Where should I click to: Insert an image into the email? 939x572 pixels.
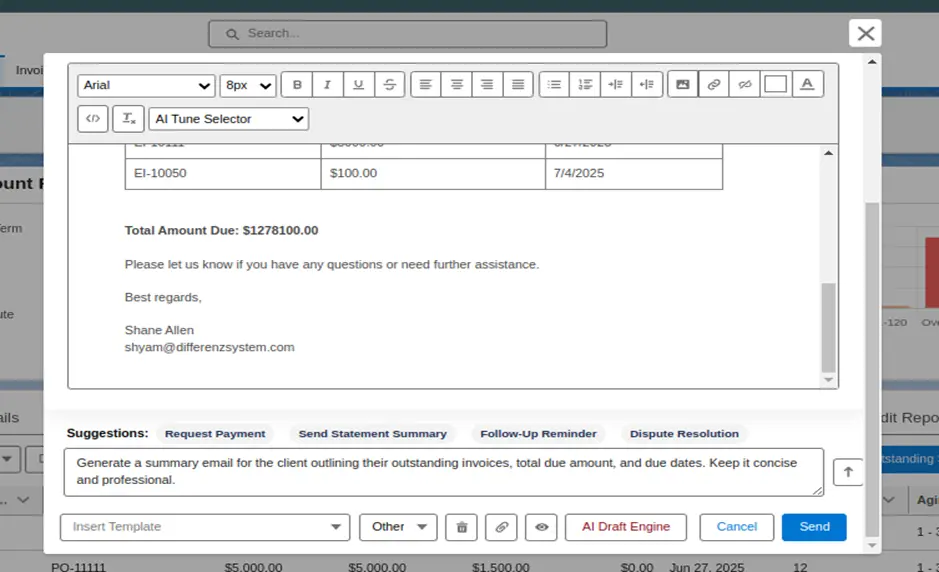point(683,84)
